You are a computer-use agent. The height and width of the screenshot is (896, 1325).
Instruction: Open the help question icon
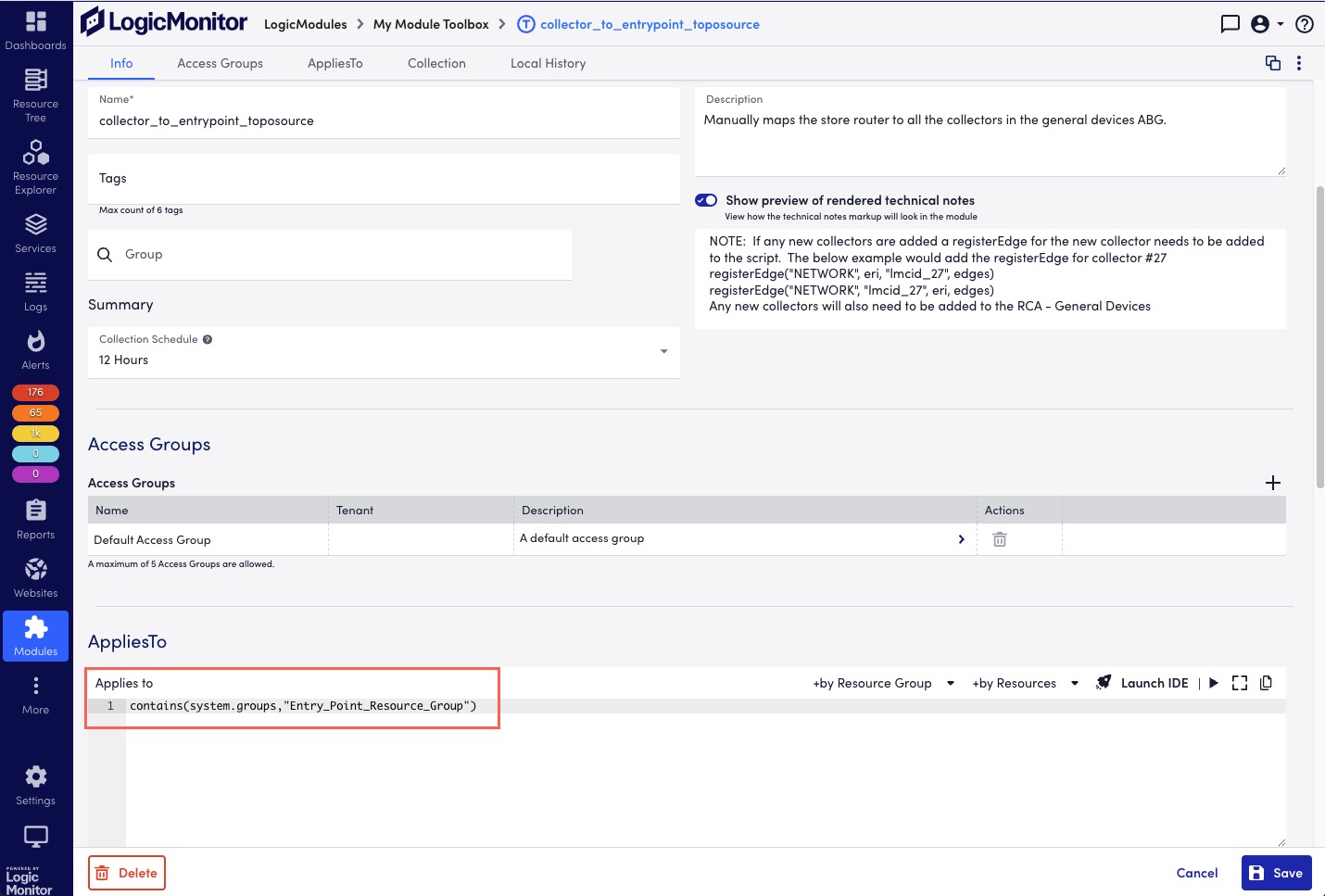pyautogui.click(x=1305, y=24)
